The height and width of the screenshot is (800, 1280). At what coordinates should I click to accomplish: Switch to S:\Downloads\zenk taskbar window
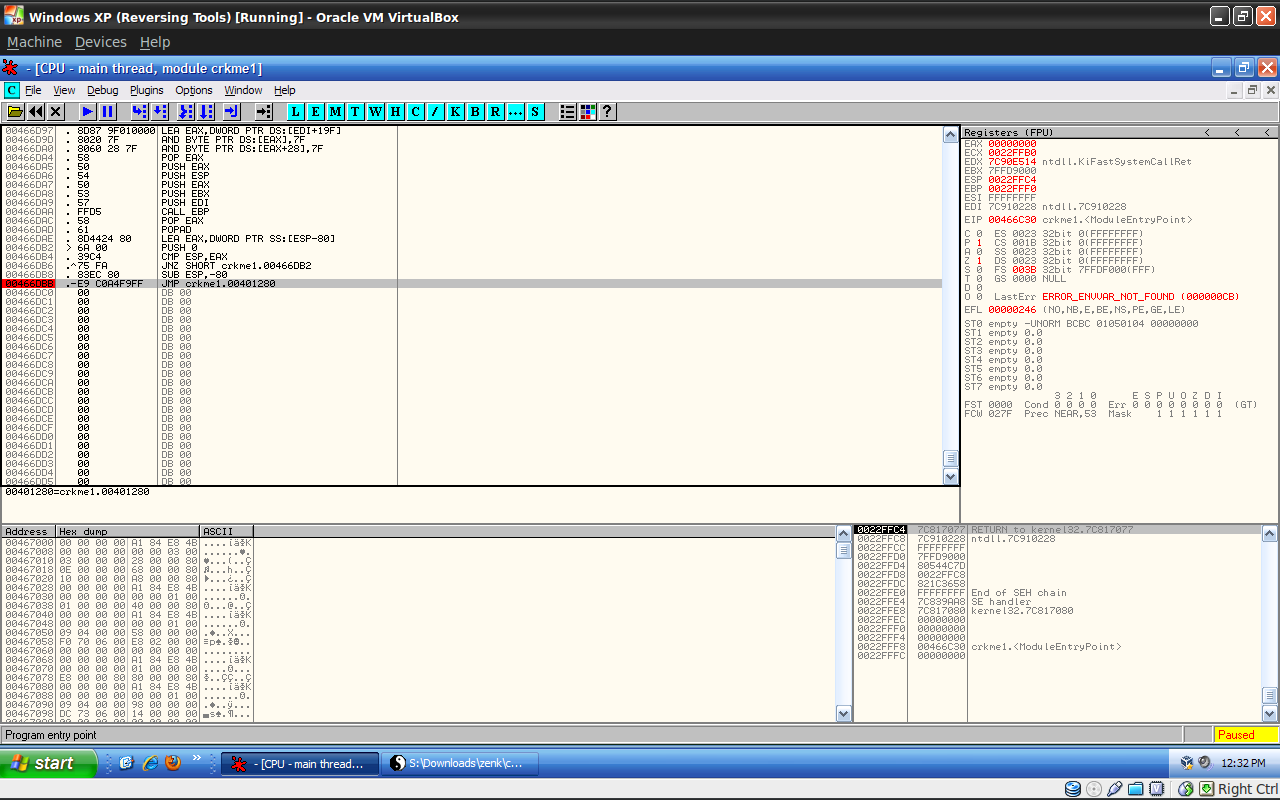pyautogui.click(x=460, y=764)
